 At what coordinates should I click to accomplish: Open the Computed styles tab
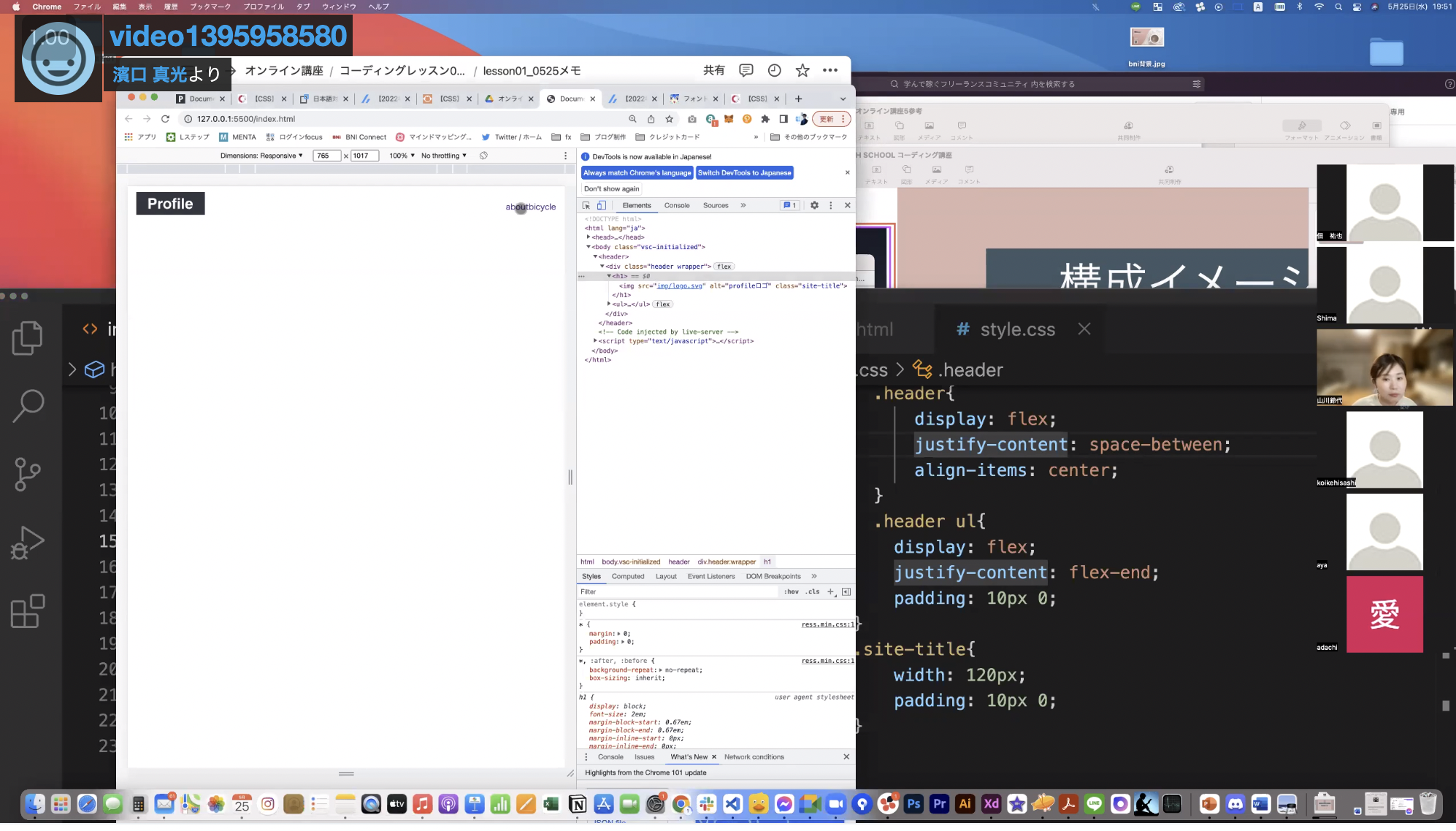pos(628,576)
